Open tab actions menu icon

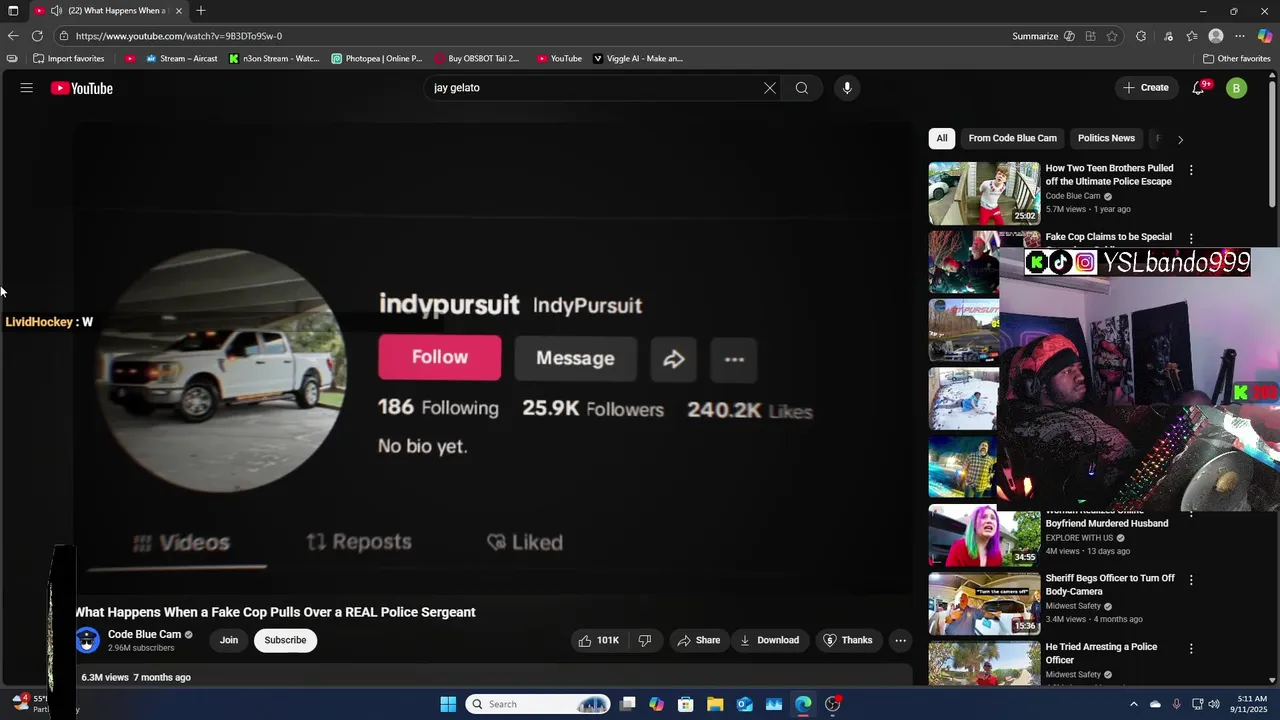pos(13,11)
